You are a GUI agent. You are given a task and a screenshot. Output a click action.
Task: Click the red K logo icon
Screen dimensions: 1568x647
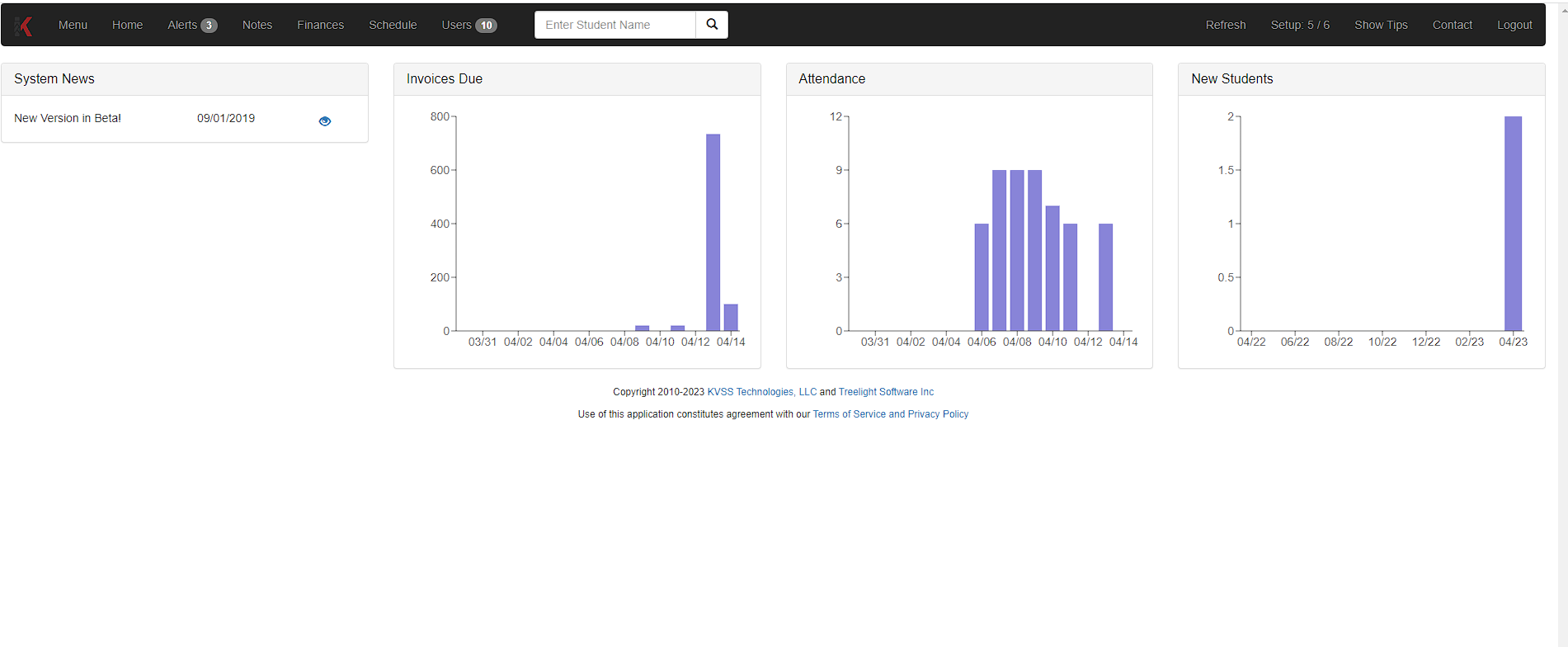25,26
